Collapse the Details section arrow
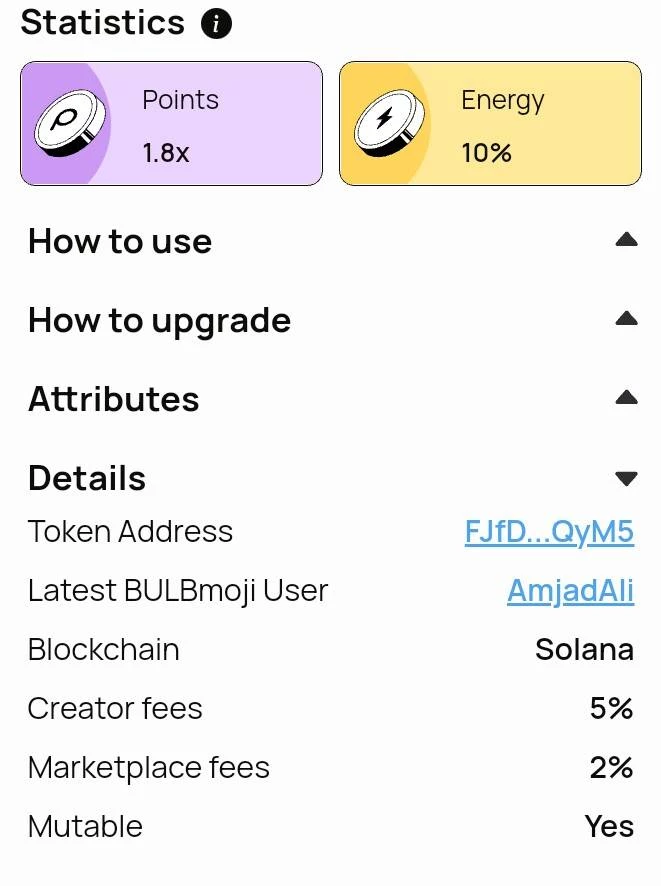 [x=627, y=479]
